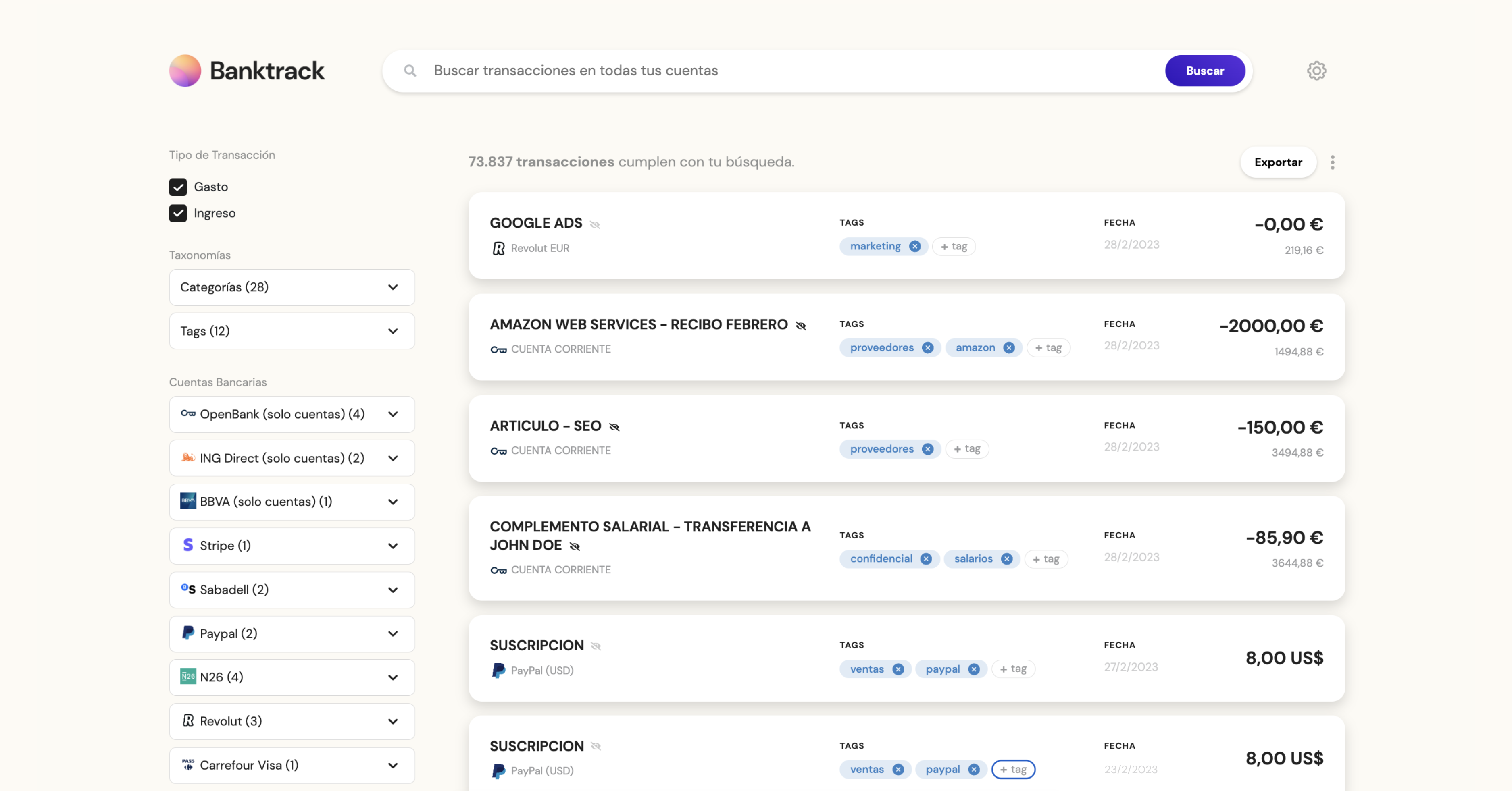Expand the Tags (12) dropdown

(x=292, y=331)
